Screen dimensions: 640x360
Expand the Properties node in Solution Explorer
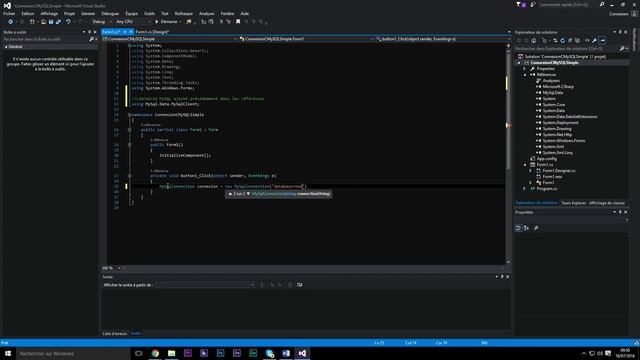(525, 69)
